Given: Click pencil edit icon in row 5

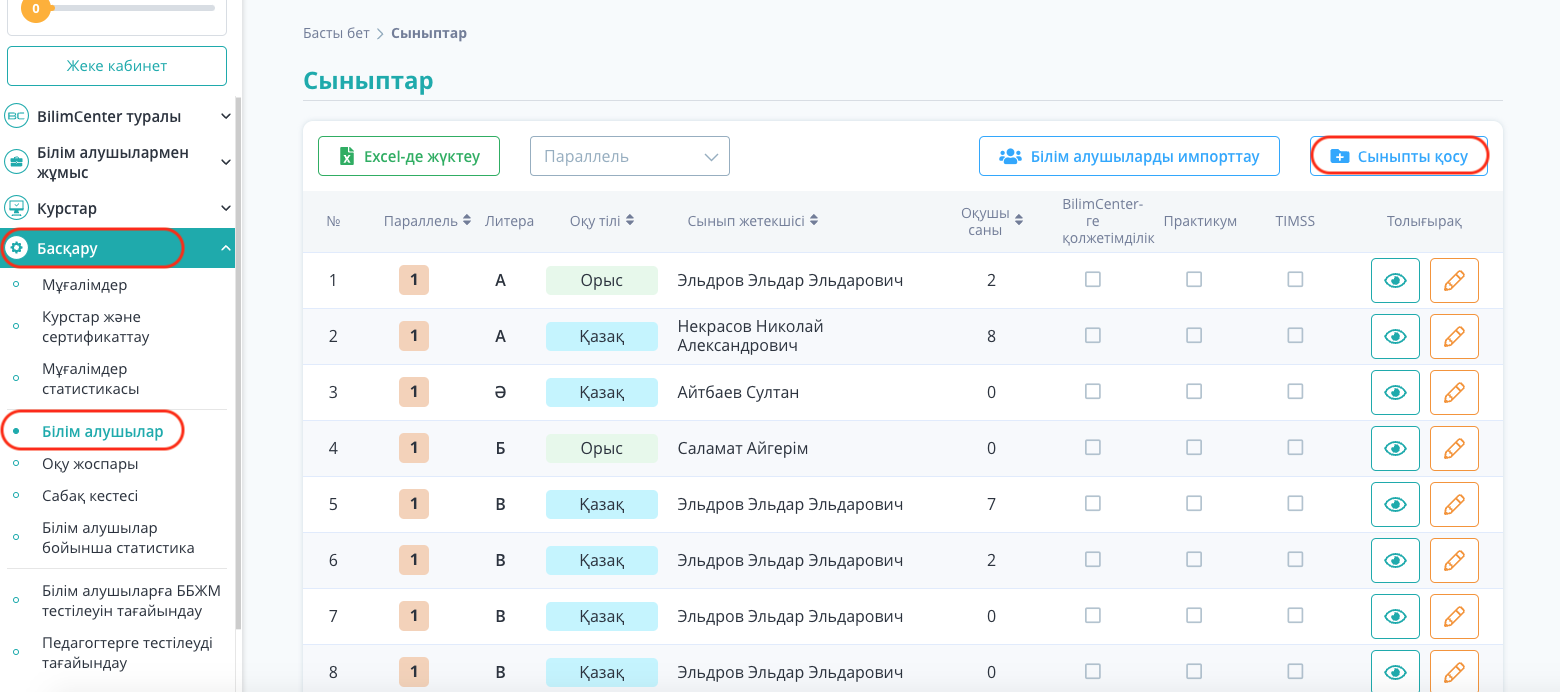Looking at the screenshot, I should tap(1454, 504).
